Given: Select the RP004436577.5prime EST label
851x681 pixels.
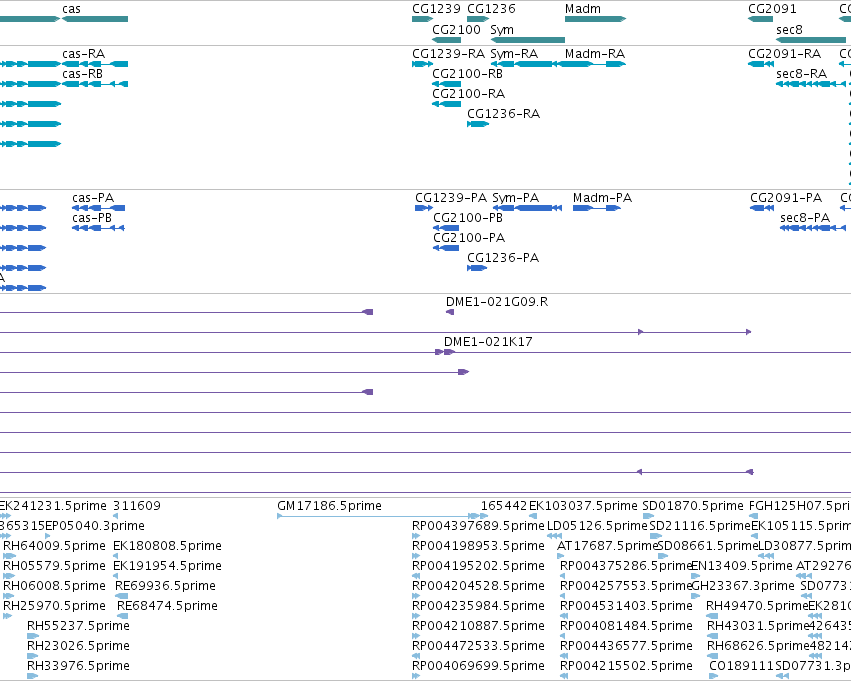Looking at the screenshot, I should [x=626, y=646].
